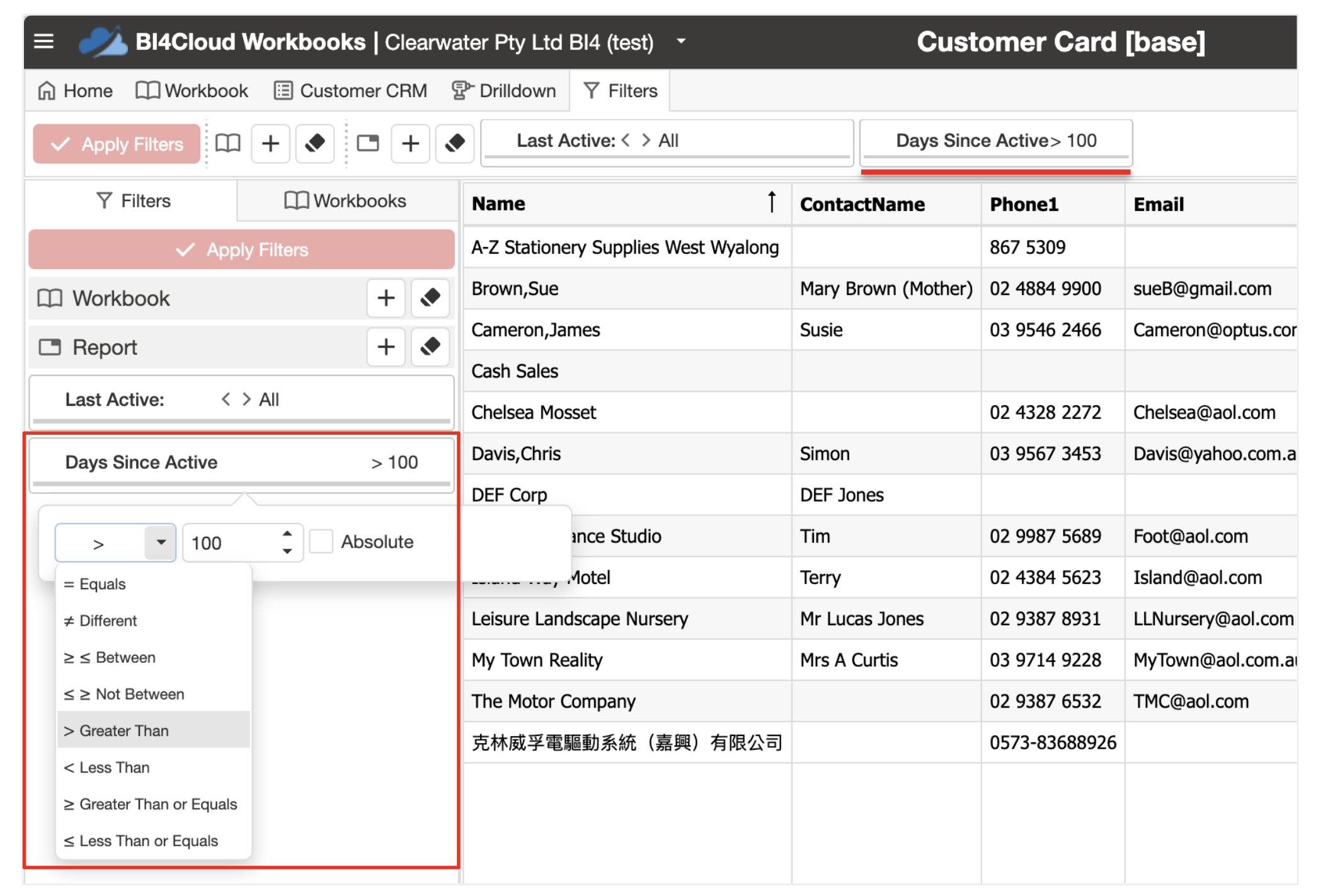Select the Filters top tab
Screen dimensions: 1323x896
(621, 91)
